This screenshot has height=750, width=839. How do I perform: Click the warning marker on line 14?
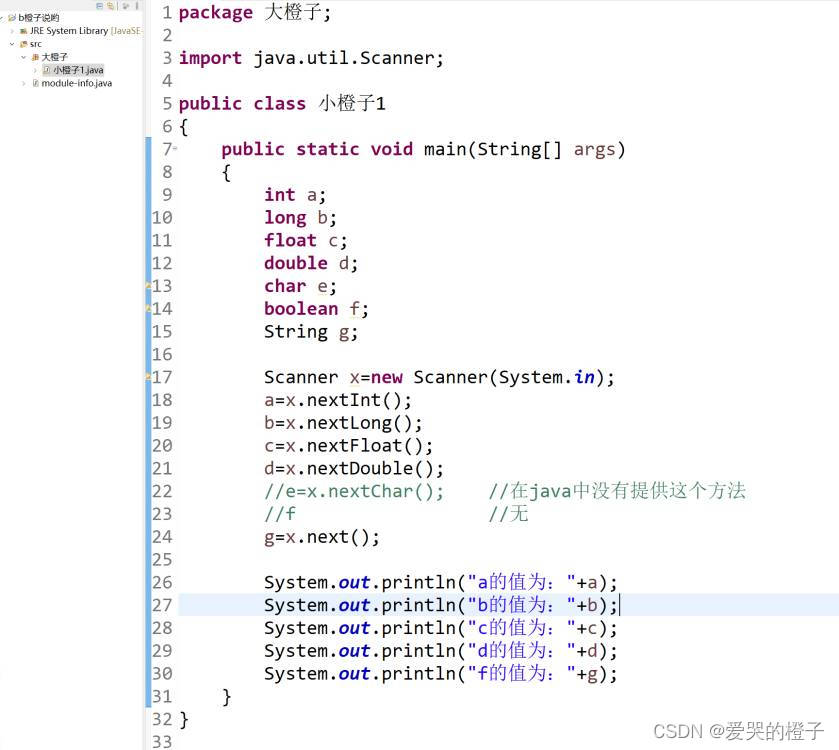click(148, 309)
